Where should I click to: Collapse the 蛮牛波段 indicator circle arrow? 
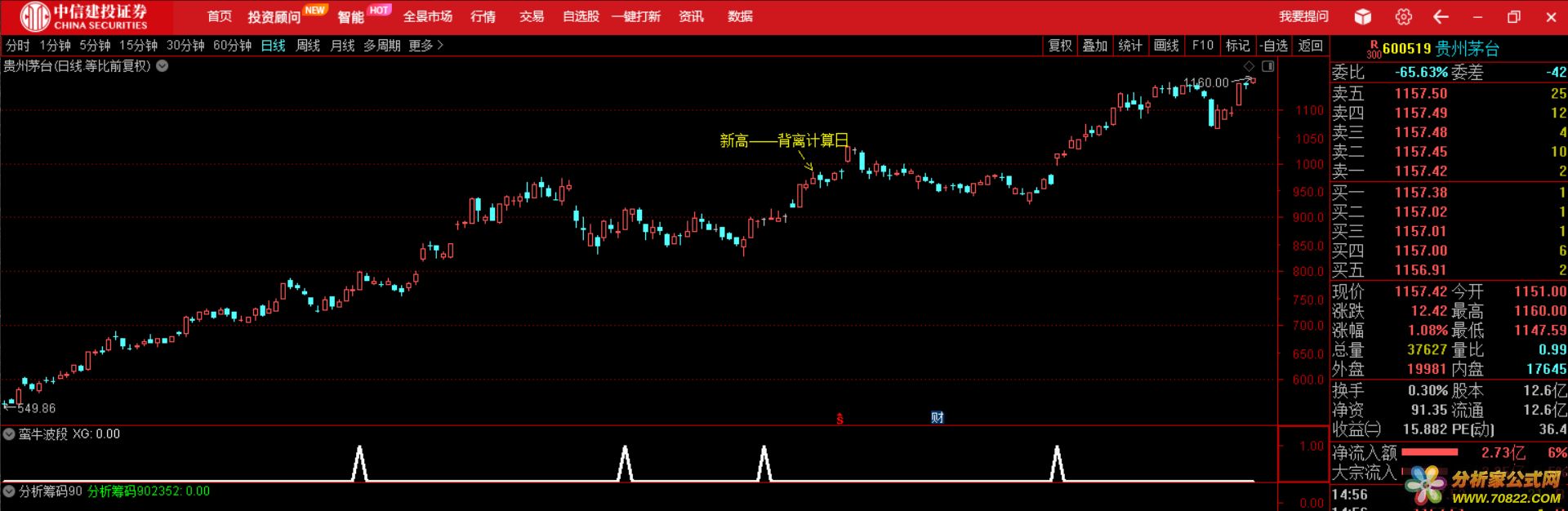coord(9,434)
